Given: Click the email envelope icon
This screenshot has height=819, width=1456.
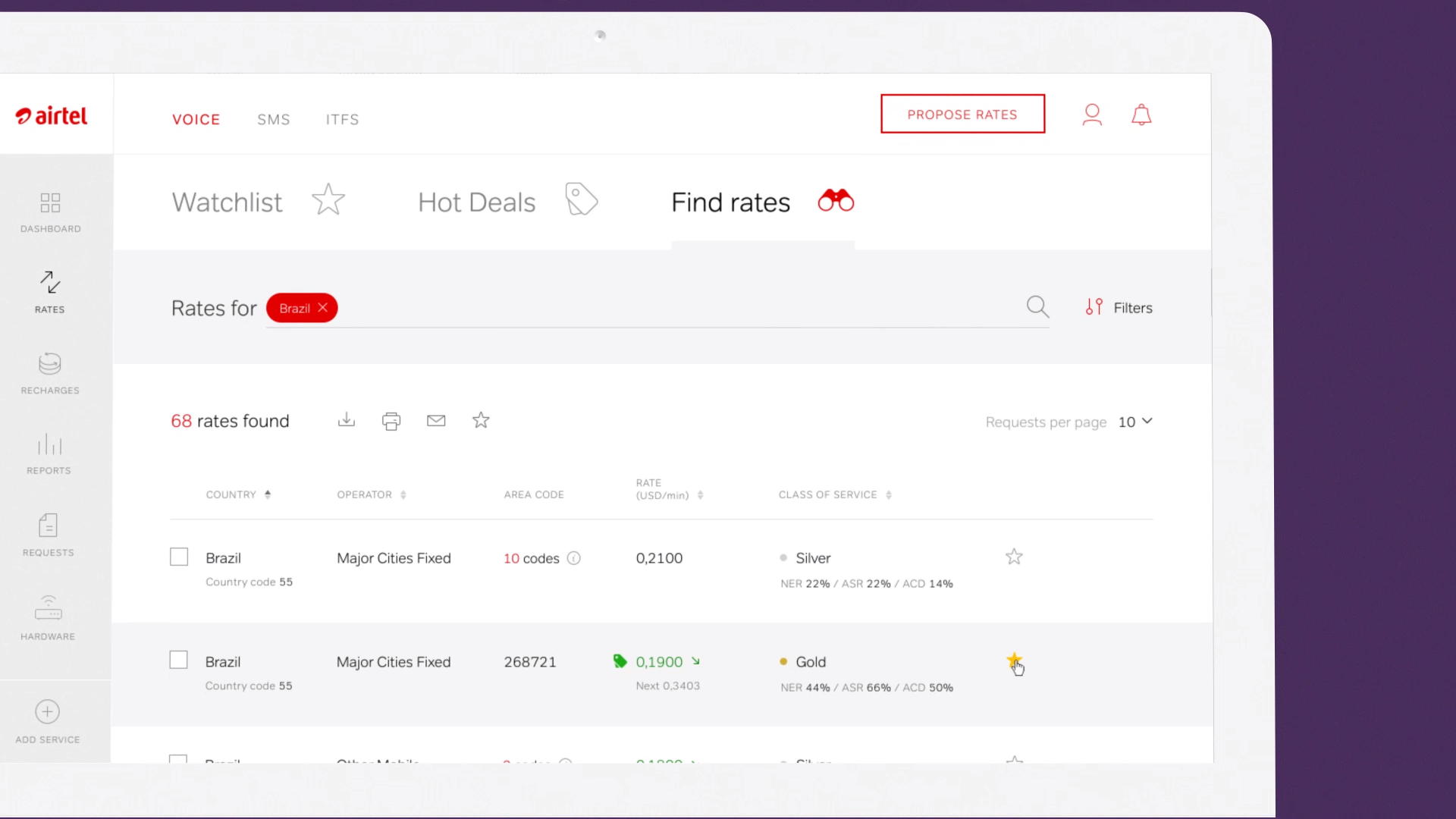Looking at the screenshot, I should (x=436, y=420).
